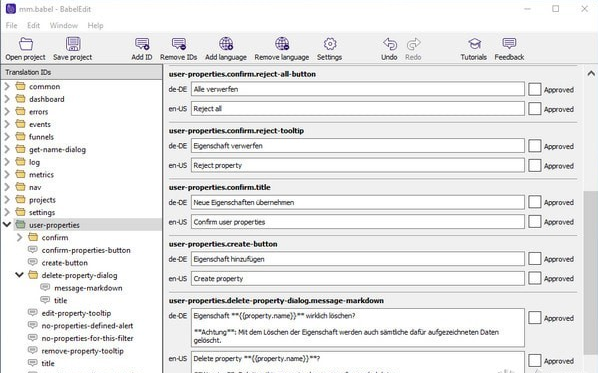Expand the settings folder

point(7,212)
